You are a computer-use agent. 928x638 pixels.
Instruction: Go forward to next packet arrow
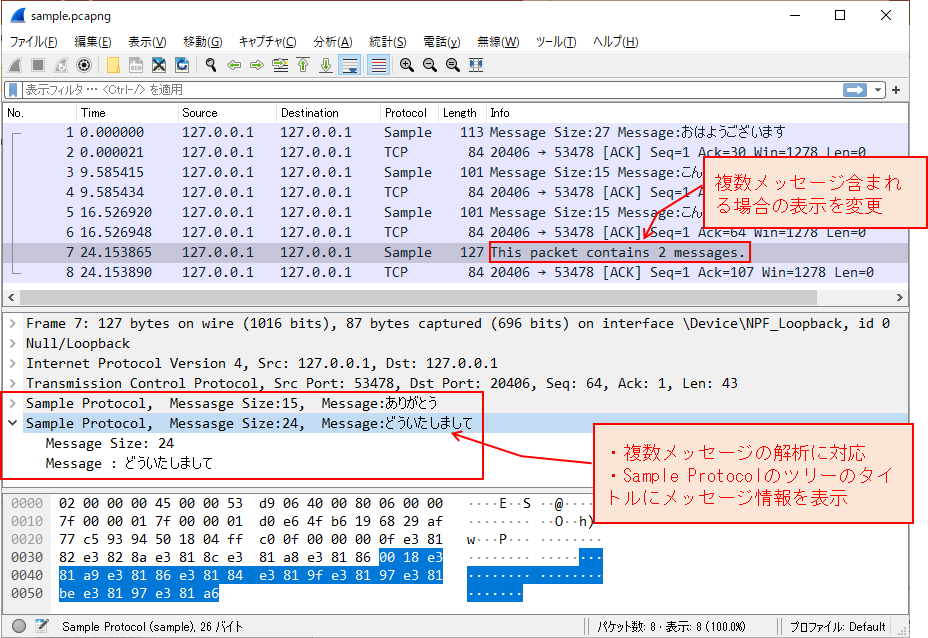(256, 65)
